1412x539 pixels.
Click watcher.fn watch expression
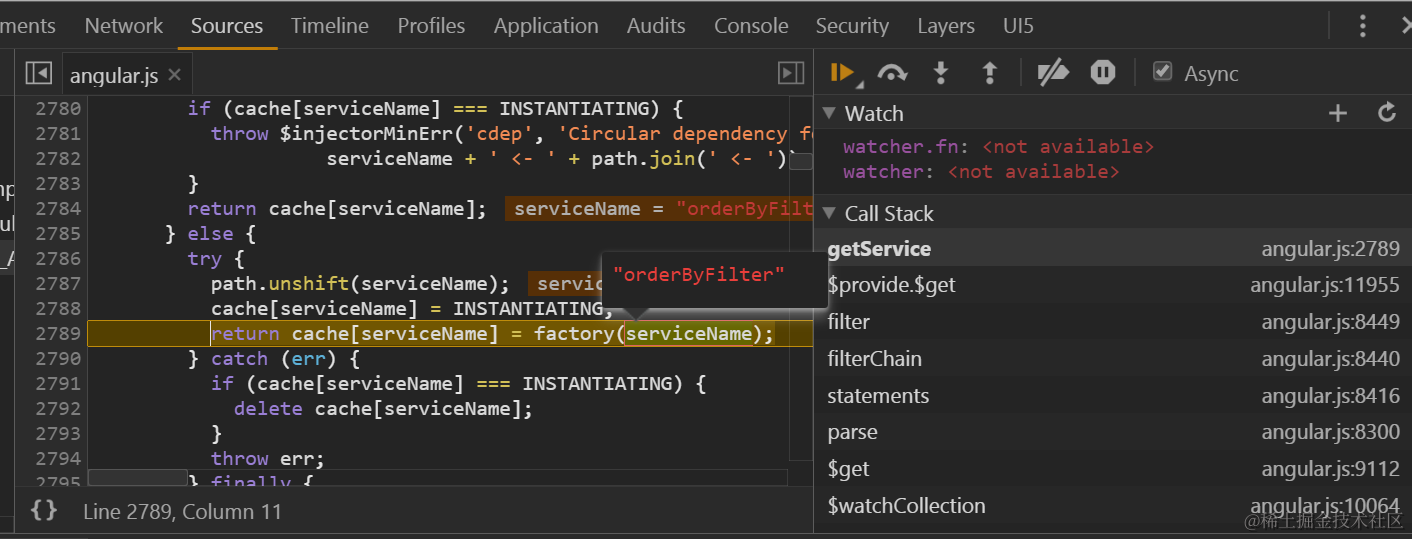pos(998,147)
